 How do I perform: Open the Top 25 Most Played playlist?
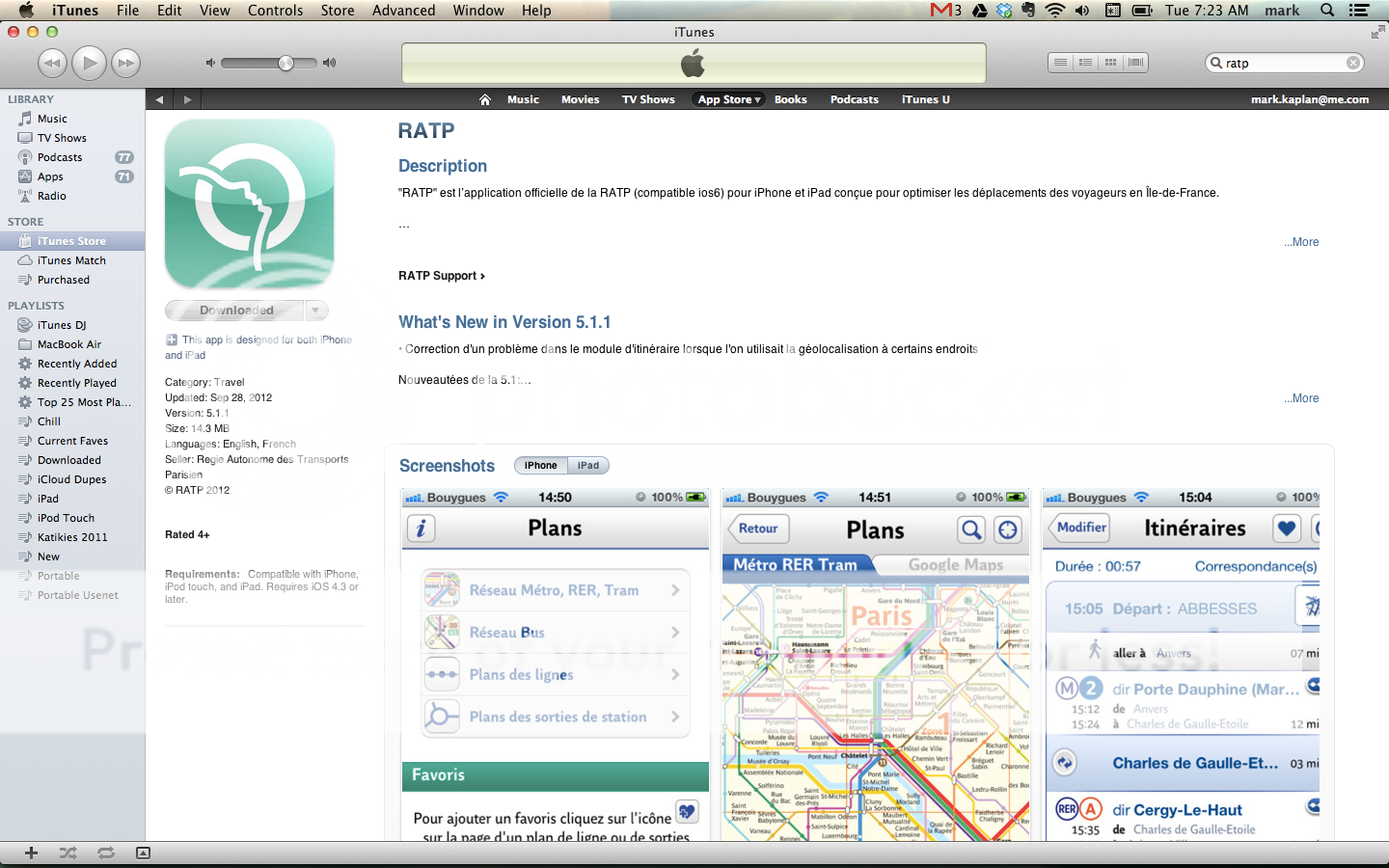pyautogui.click(x=72, y=402)
